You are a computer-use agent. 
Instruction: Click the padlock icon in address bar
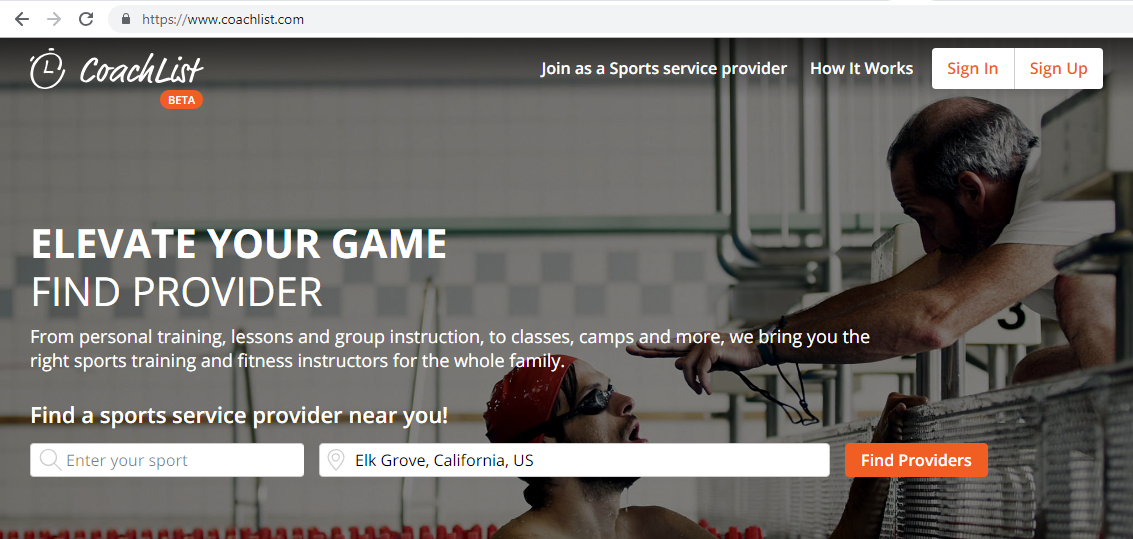(x=126, y=20)
